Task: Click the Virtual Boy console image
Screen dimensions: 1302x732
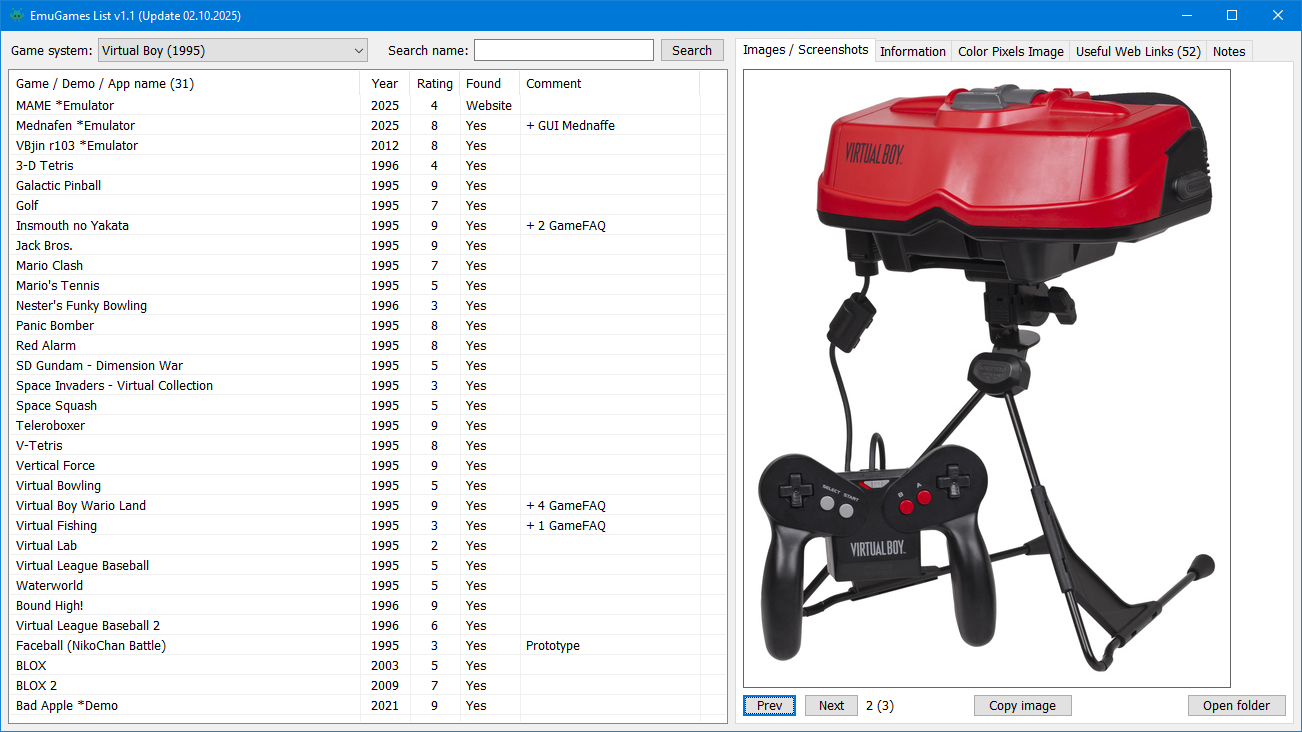Action: [986, 378]
